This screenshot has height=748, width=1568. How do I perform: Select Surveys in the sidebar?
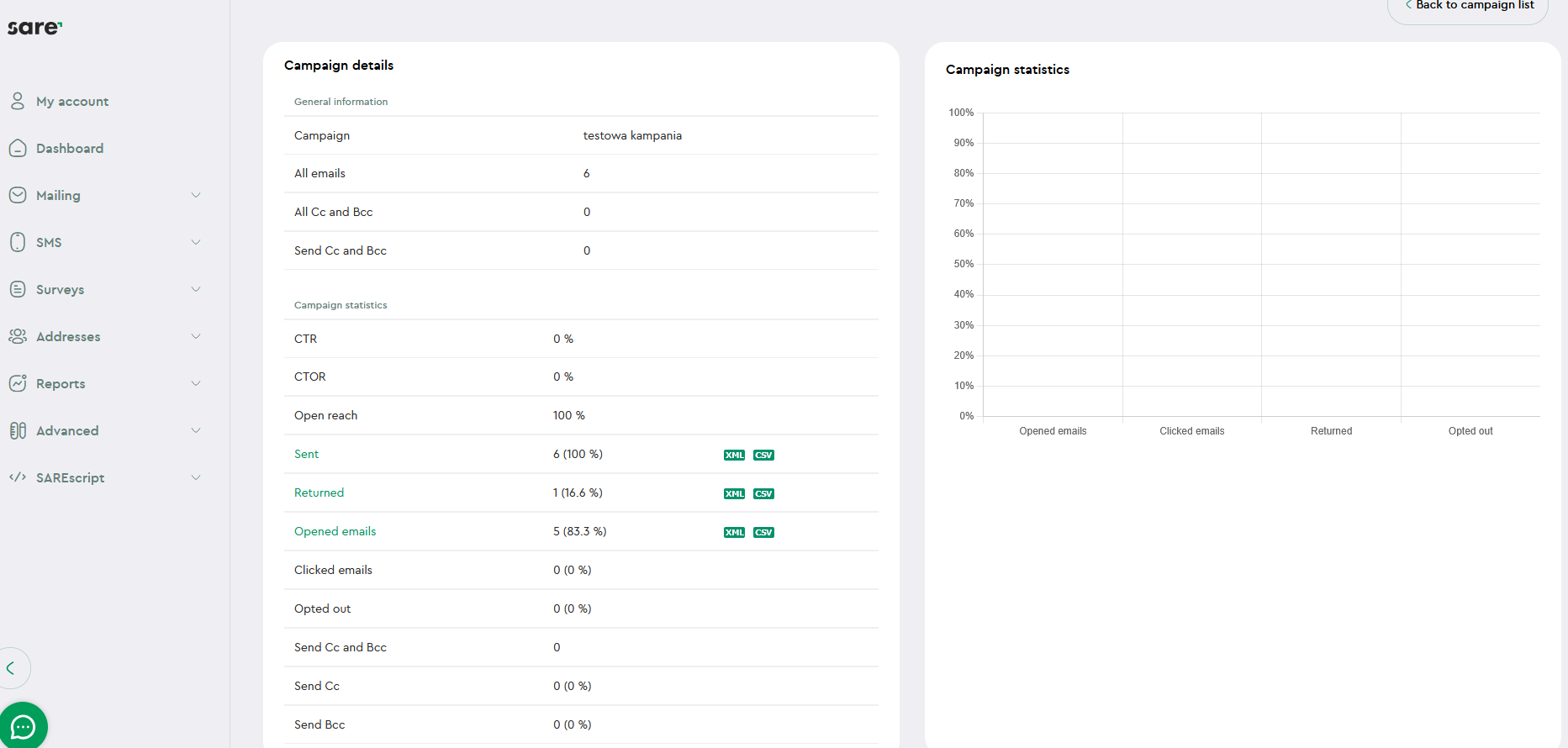pos(60,290)
